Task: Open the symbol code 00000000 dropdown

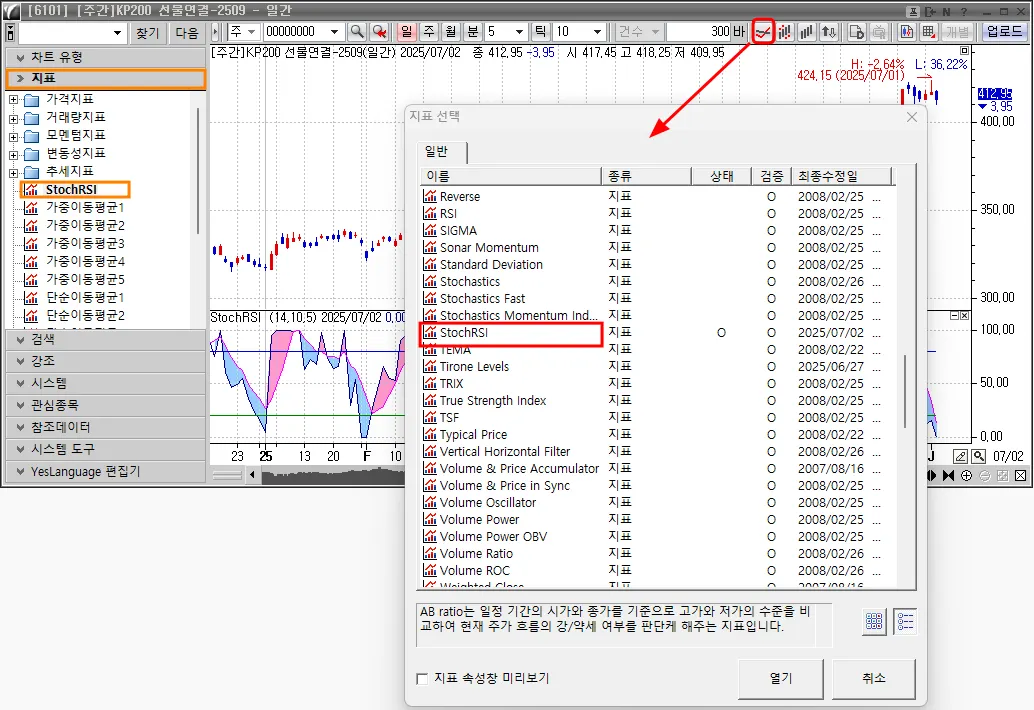Action: coord(334,32)
